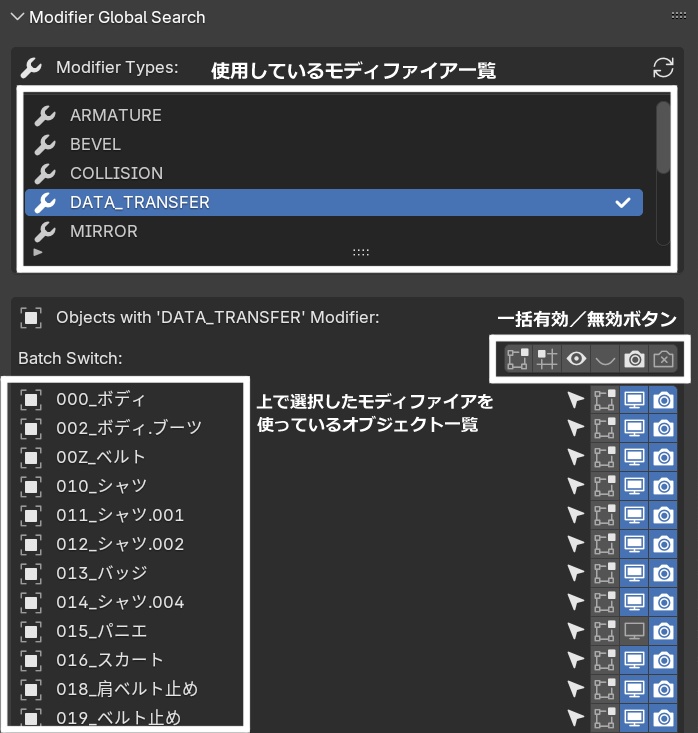Batch enable on-cage display

pyautogui.click(x=547, y=359)
